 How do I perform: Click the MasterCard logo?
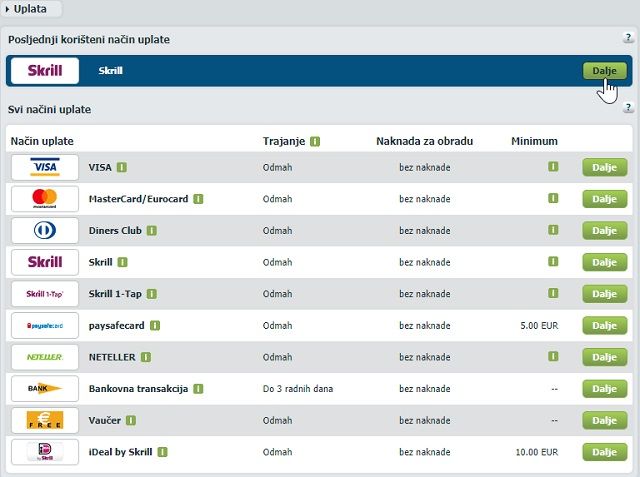pyautogui.click(x=45, y=199)
